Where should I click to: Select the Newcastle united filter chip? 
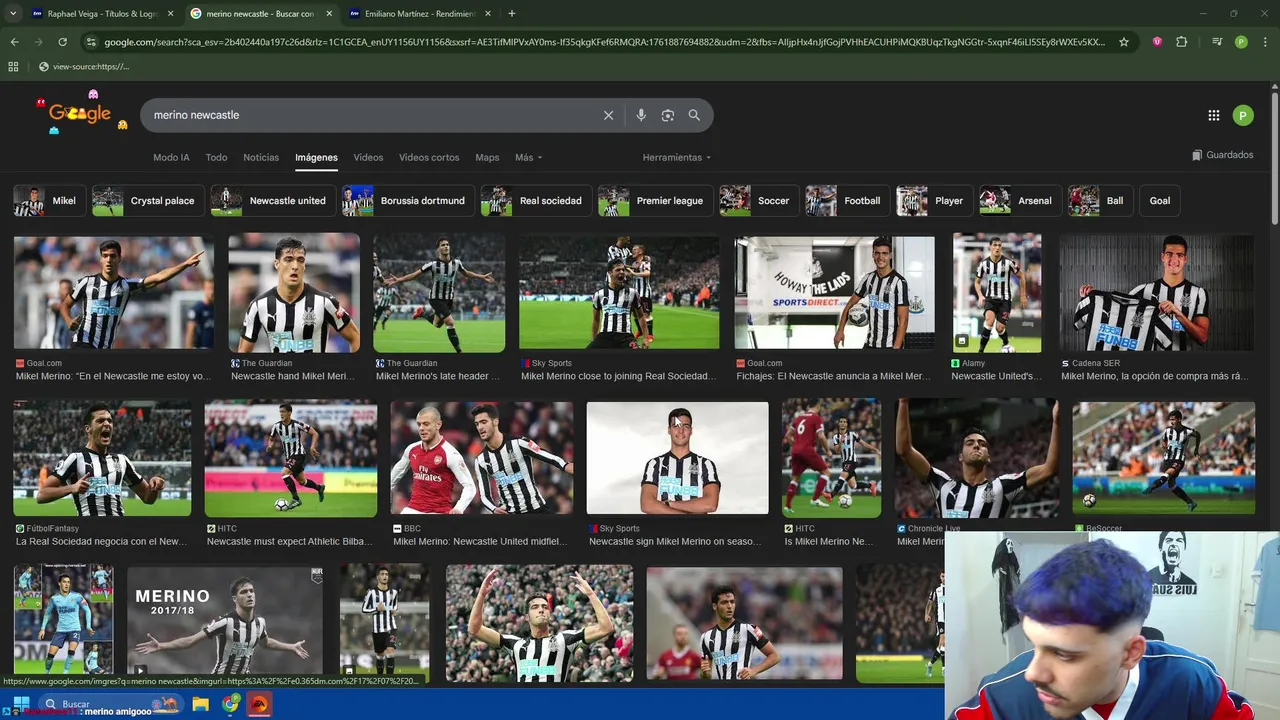pos(273,201)
